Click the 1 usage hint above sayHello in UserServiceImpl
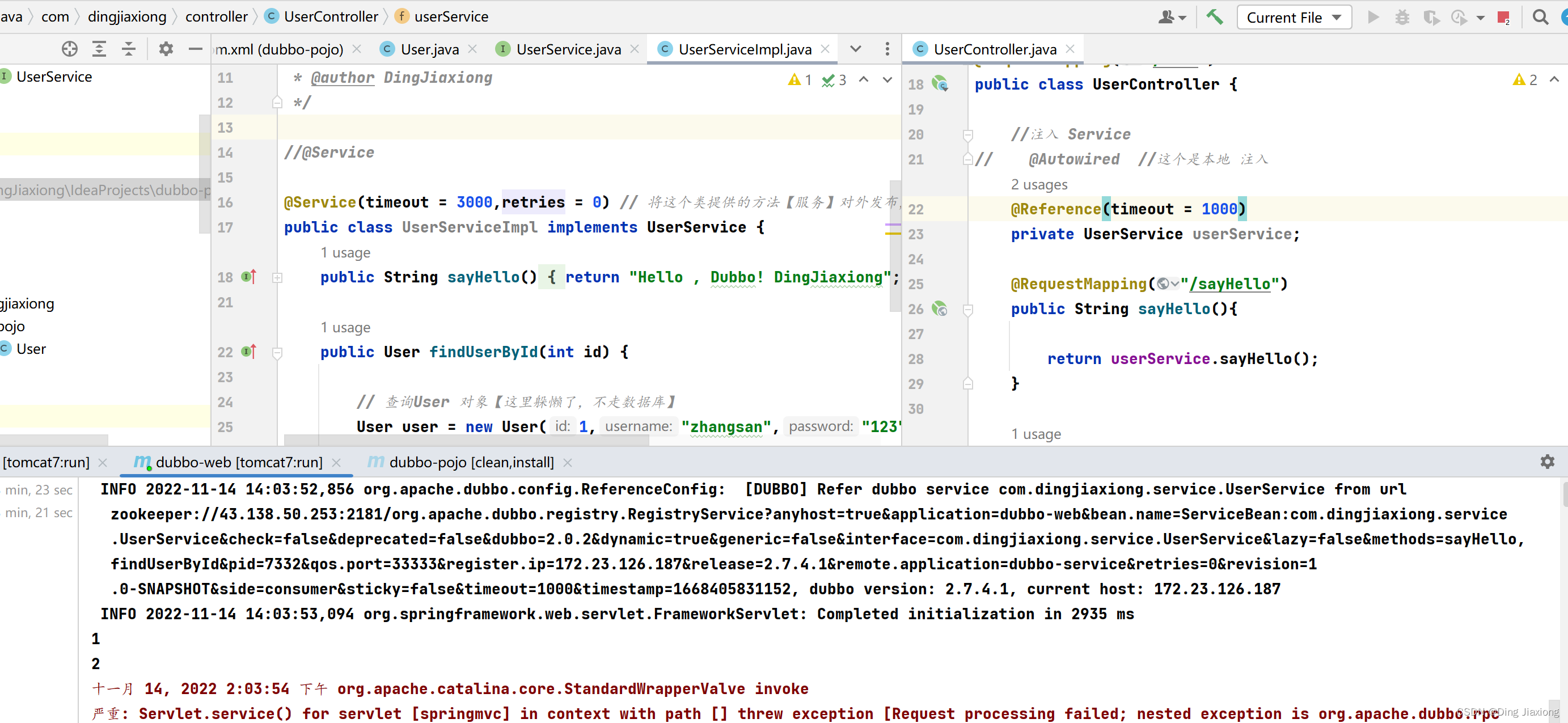 (x=345, y=252)
